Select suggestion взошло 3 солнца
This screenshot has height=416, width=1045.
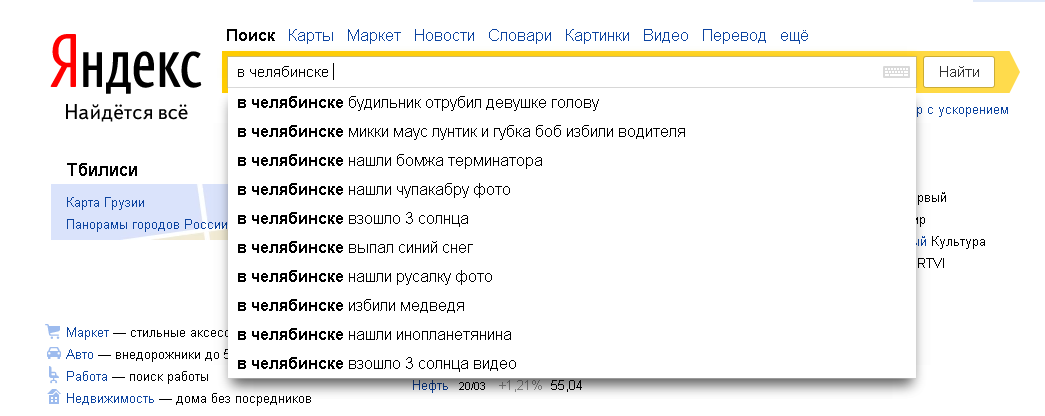coord(572,219)
